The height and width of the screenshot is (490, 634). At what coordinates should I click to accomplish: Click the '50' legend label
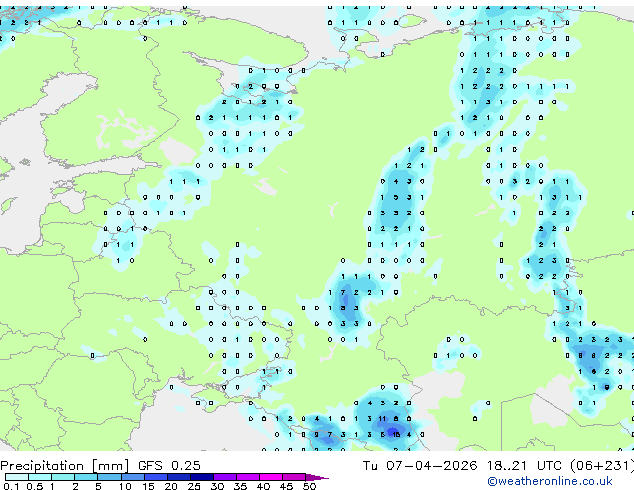point(309,486)
